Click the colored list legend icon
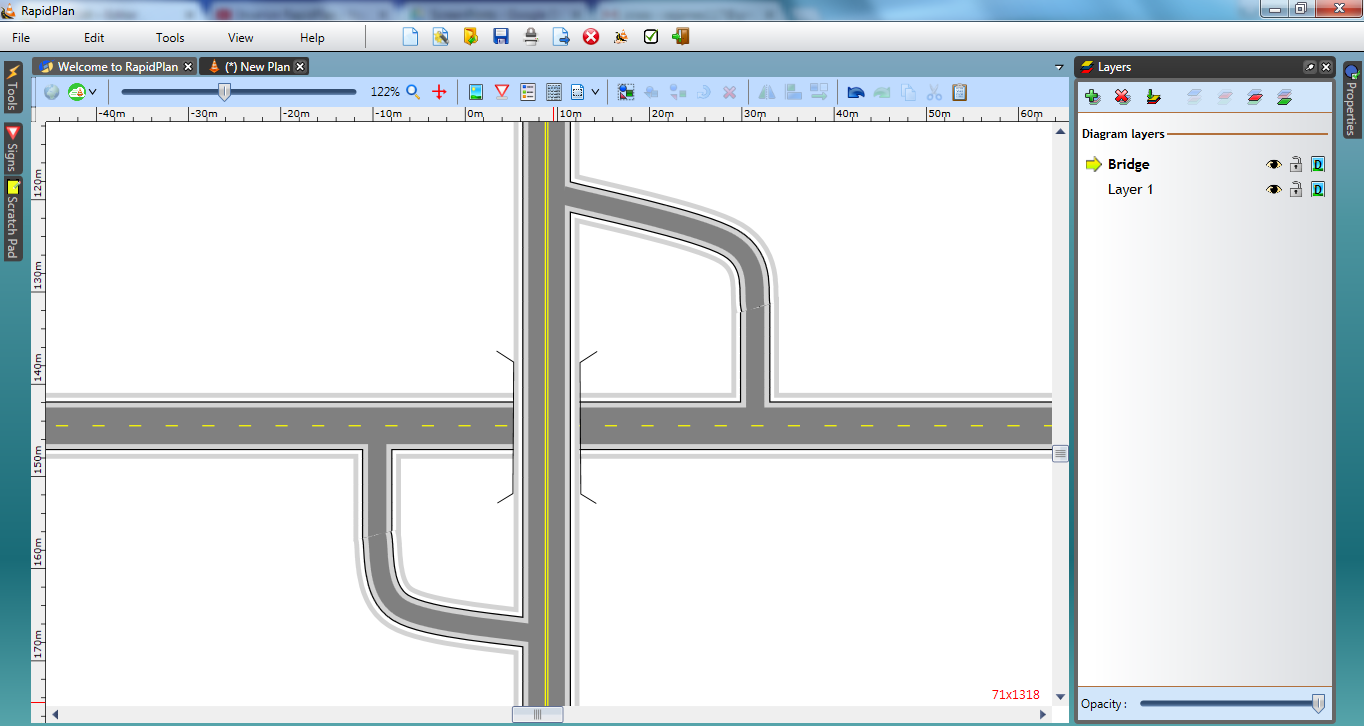 coord(528,92)
